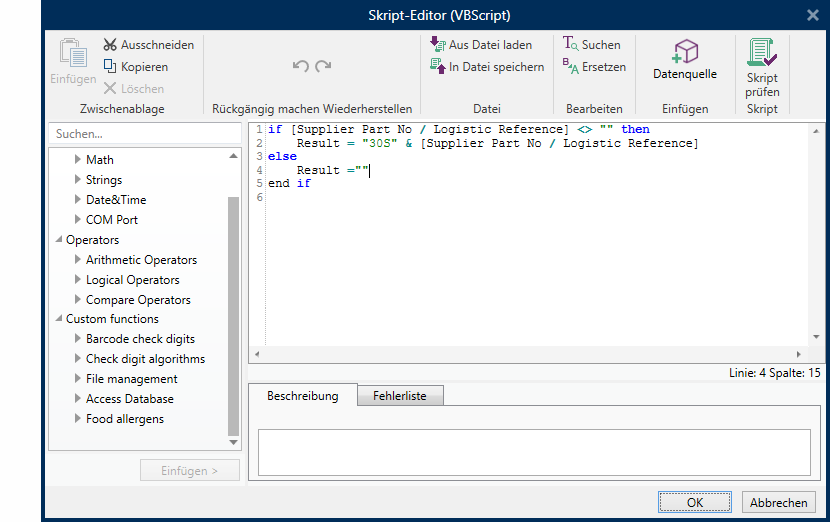Screen dimensions: 830x522
Task: Click editor horizontal scroll right arrow
Action: pos(798,354)
